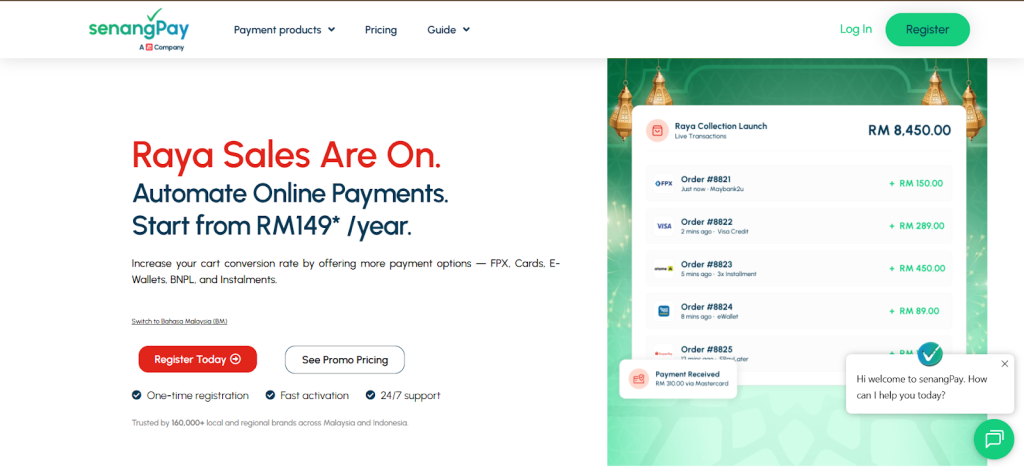Switch to Bahasa Malaysia language link
The image size is (1024, 467).
(x=179, y=321)
